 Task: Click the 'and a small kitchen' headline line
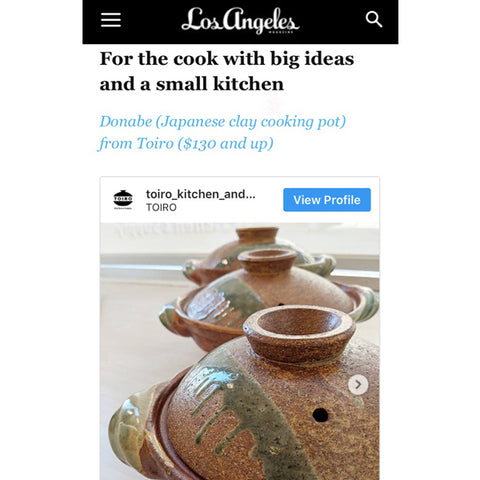[192, 84]
